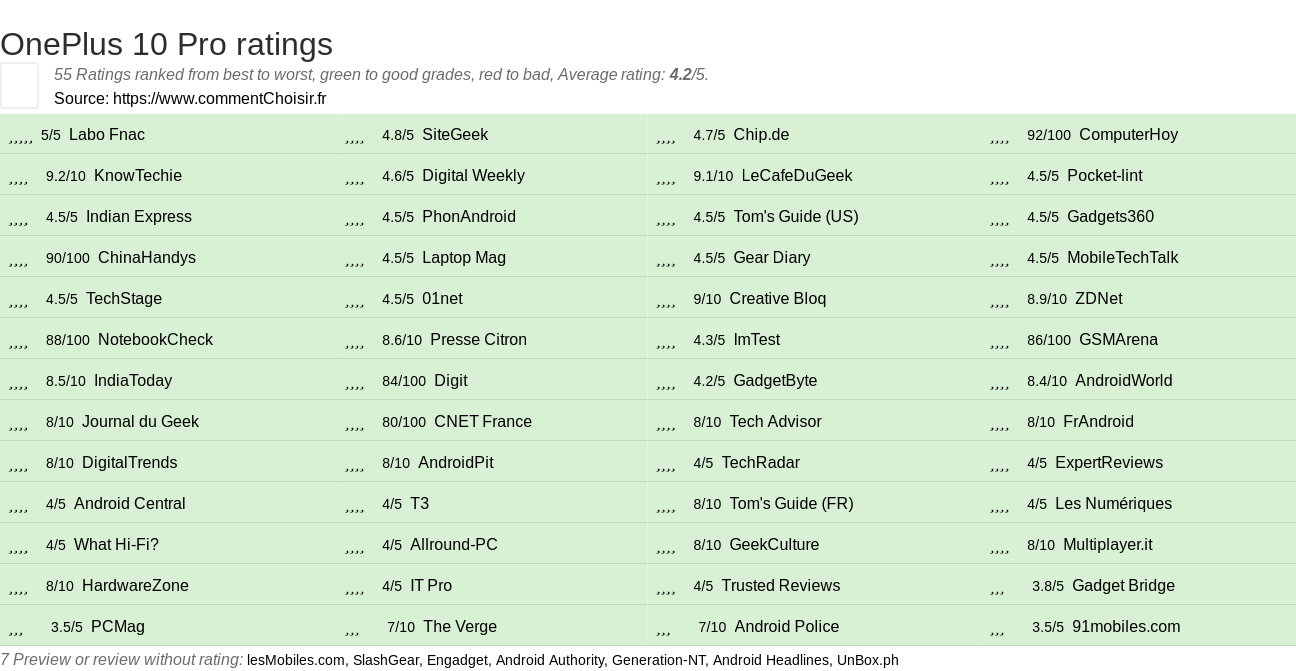The height and width of the screenshot is (671, 1296).
Task: Click the product thumbnail below the title
Action: click(19, 85)
